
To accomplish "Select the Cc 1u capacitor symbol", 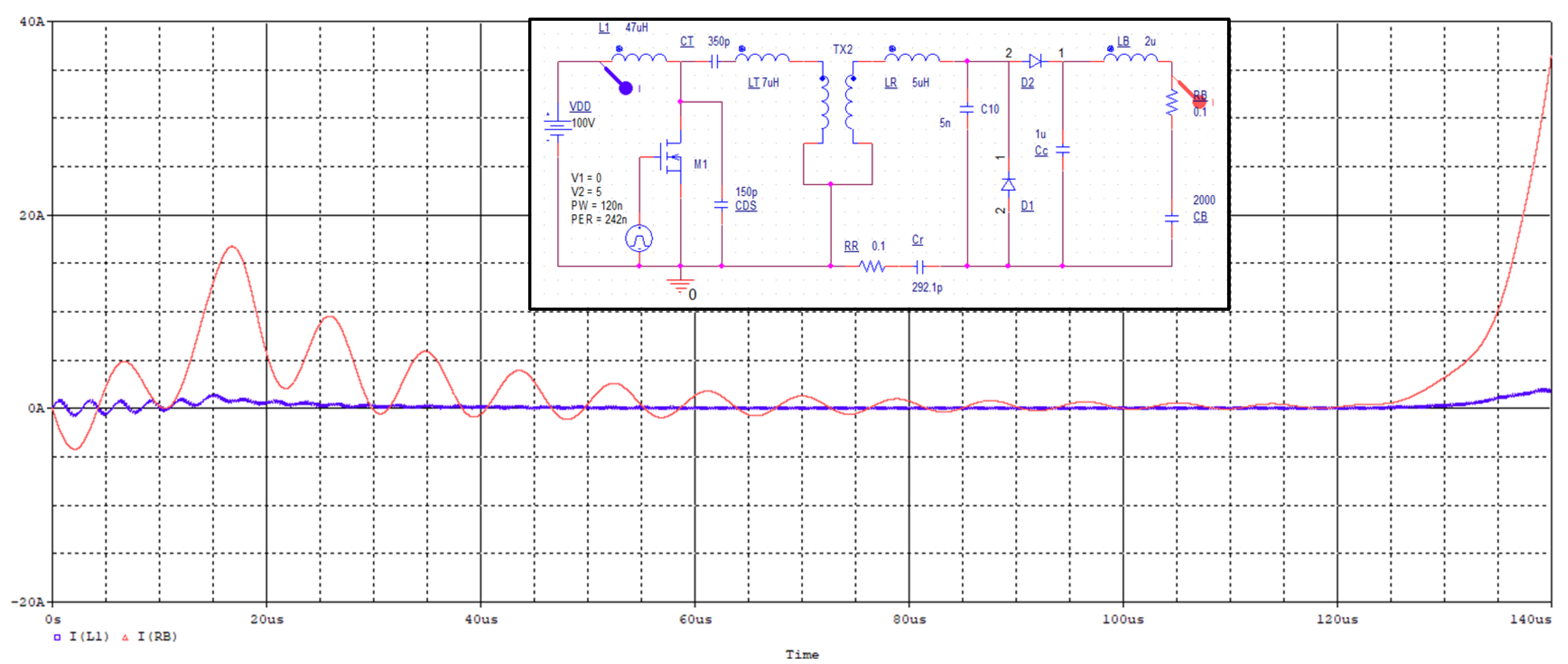I will (1062, 149).
